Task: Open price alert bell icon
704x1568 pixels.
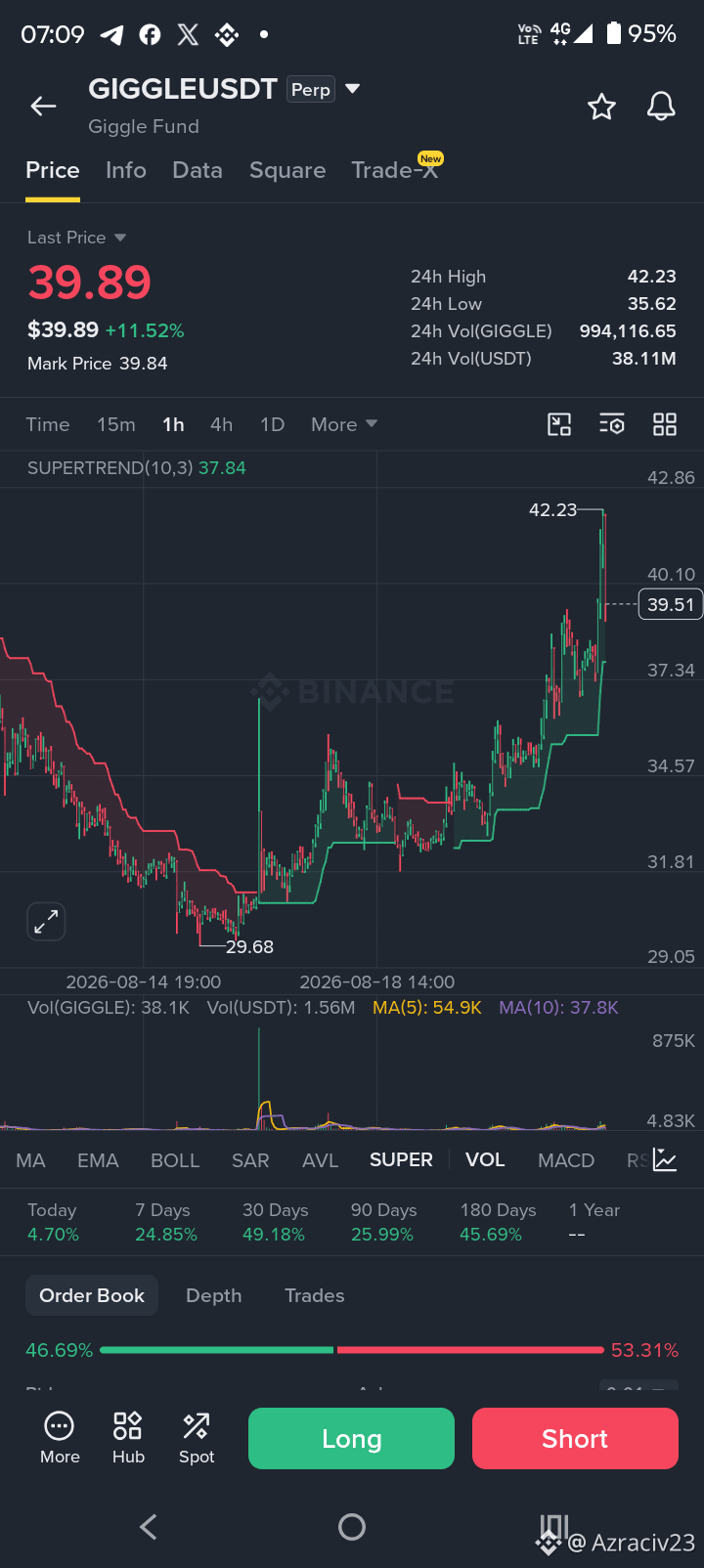Action: click(x=662, y=107)
